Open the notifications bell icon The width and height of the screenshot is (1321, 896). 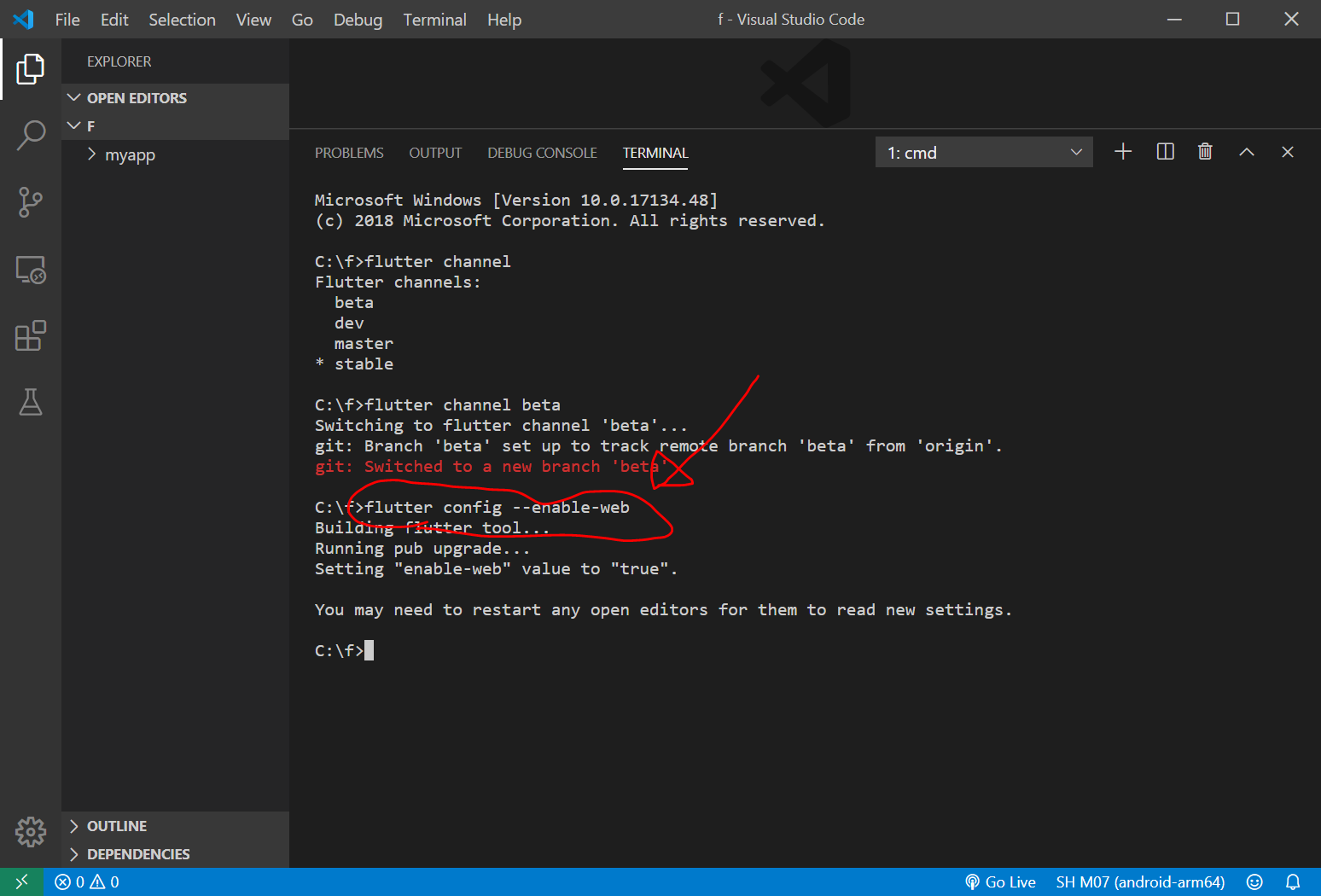point(1293,881)
